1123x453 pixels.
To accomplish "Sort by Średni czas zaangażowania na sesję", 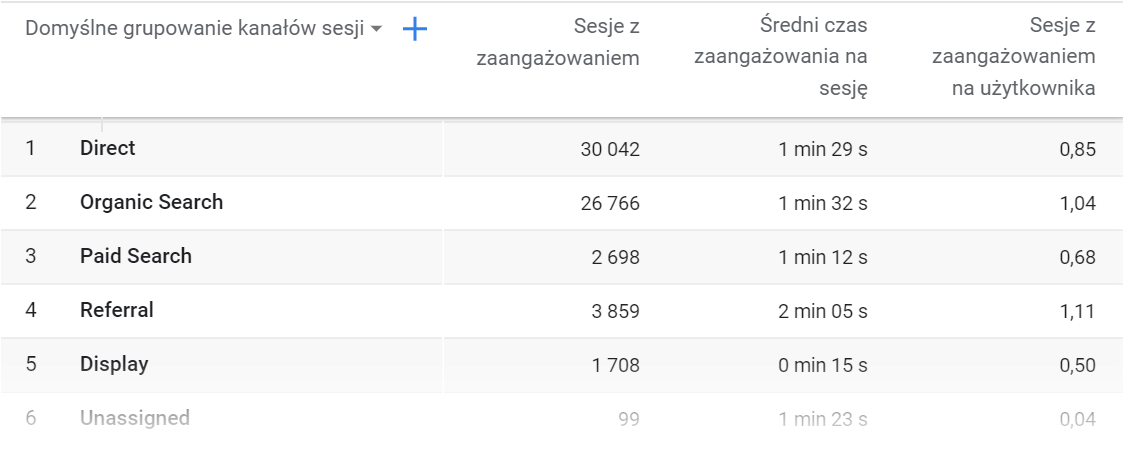I will point(782,55).
